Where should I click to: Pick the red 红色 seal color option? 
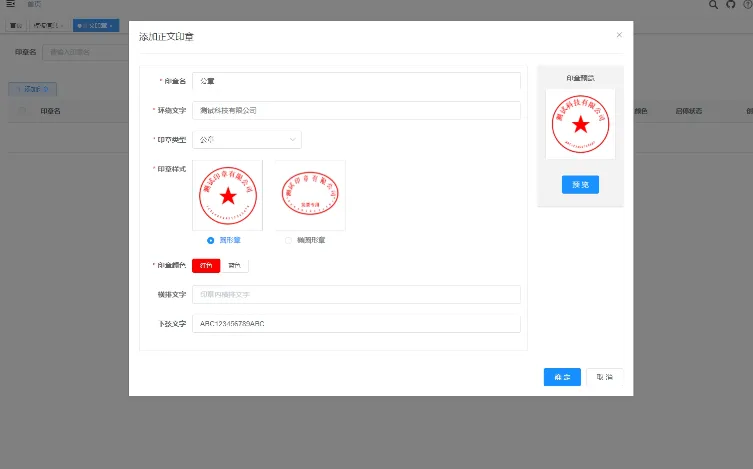point(206,265)
